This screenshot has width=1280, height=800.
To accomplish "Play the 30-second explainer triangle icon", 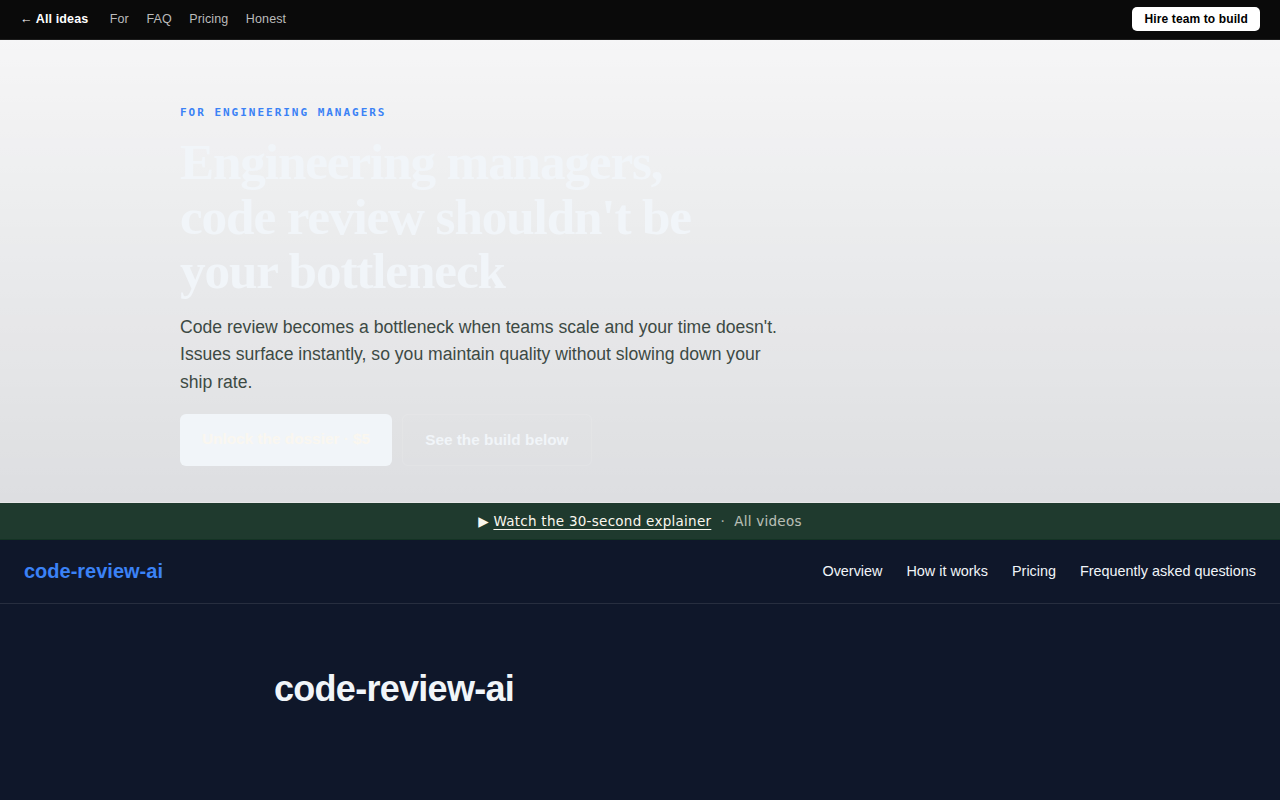I will click(483, 521).
